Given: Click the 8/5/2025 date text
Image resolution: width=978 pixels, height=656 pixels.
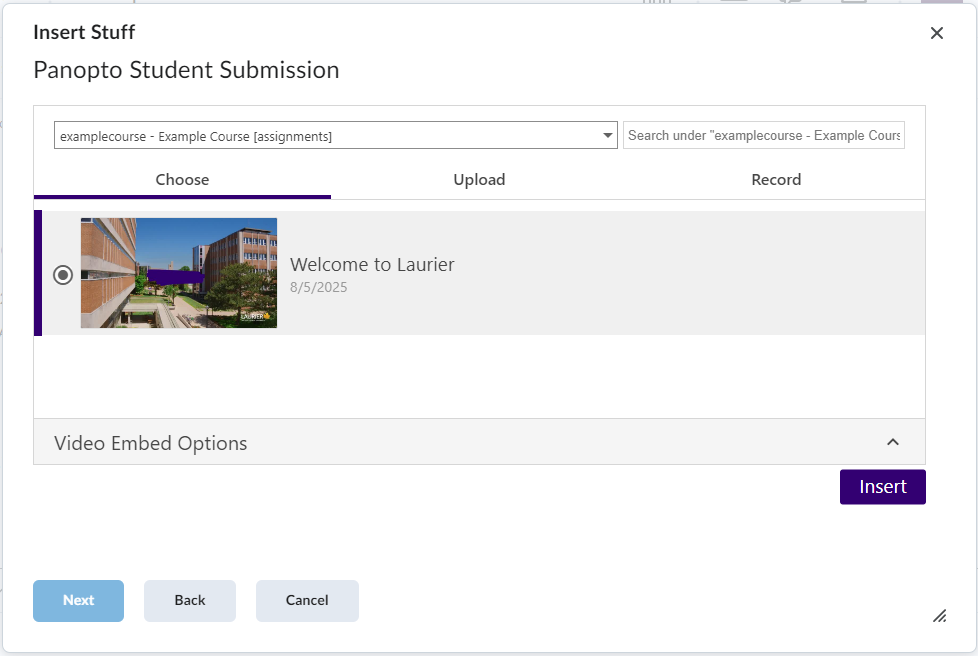Looking at the screenshot, I should (x=319, y=287).
